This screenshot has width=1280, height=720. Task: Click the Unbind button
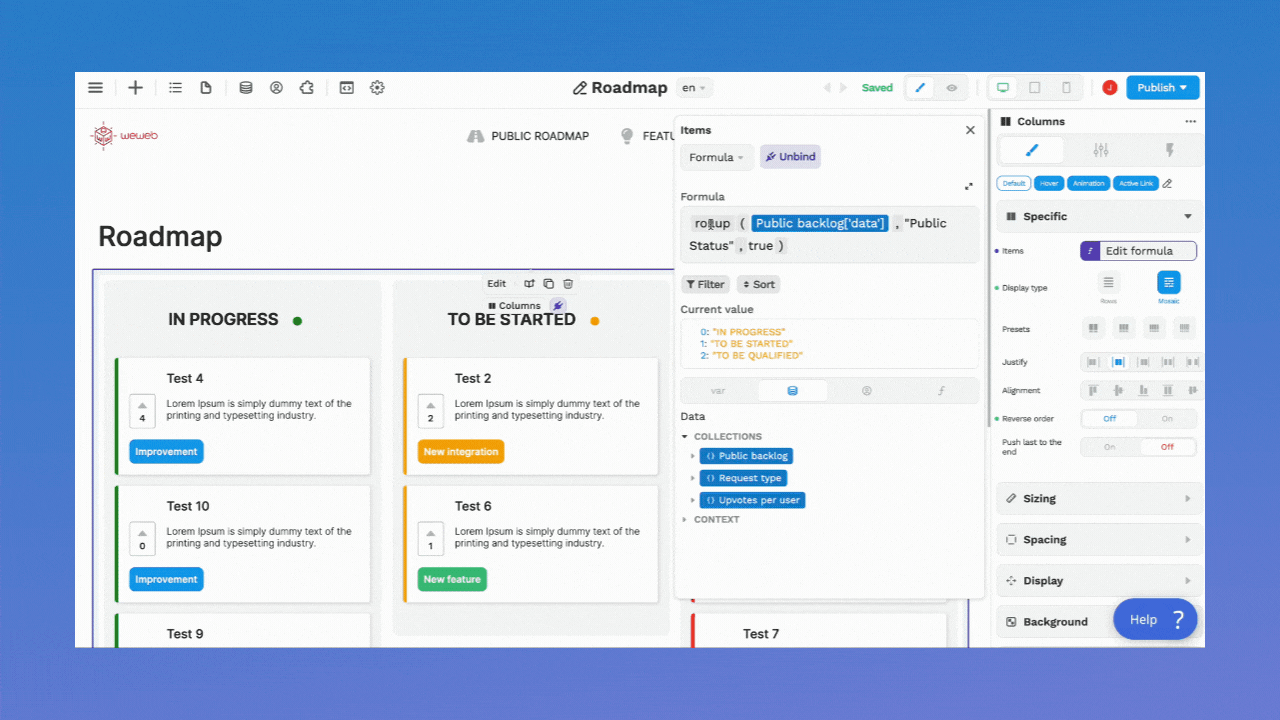790,157
